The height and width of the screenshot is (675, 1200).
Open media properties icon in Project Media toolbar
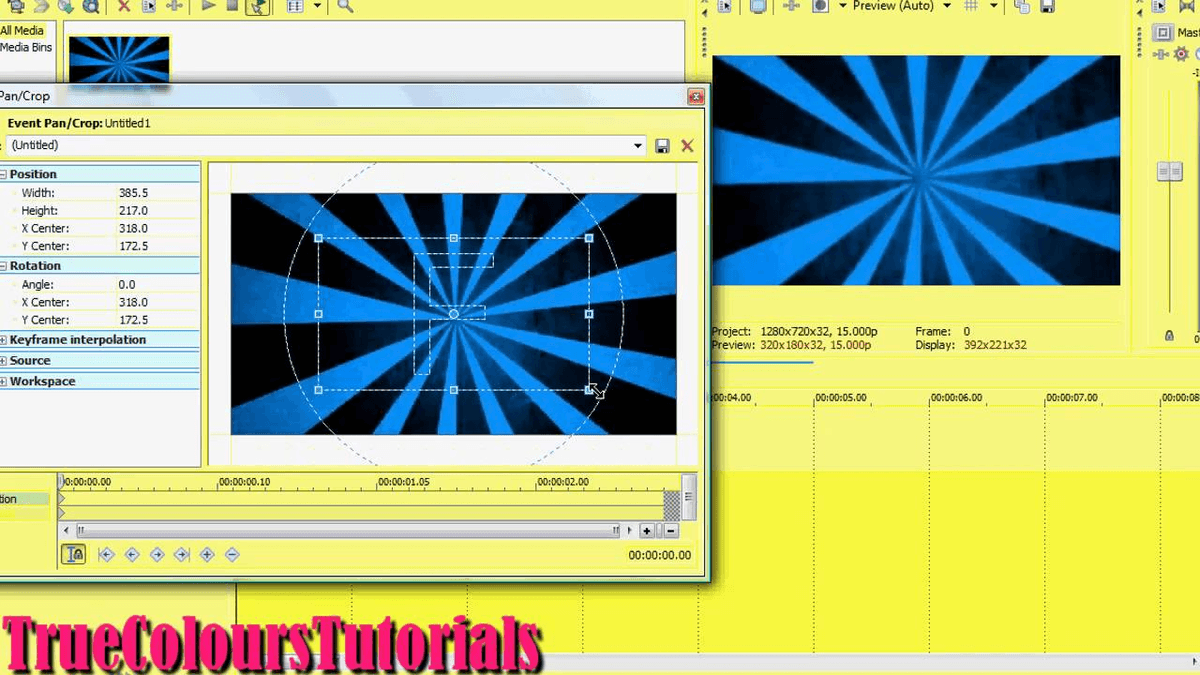coord(149,6)
